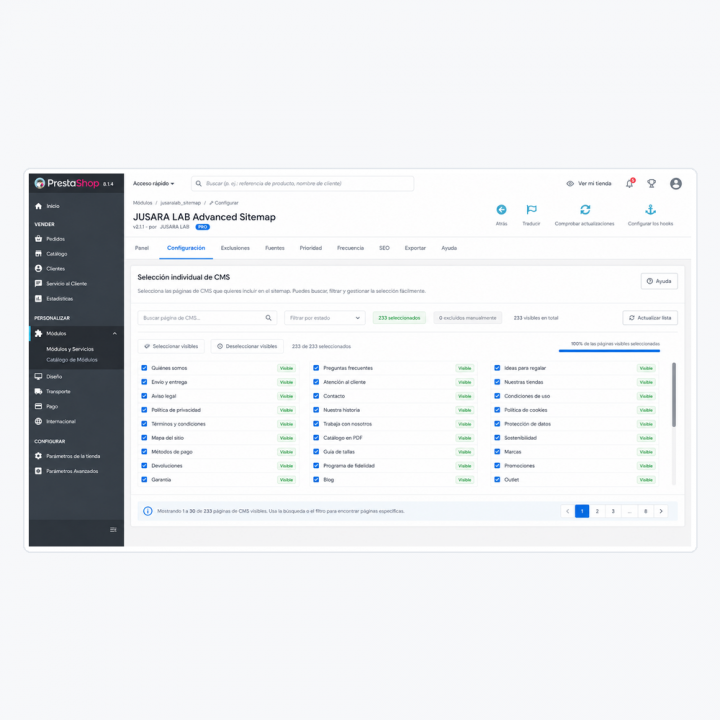Toggle Ideas para regalar checkbox
The height and width of the screenshot is (720, 720).
click(497, 368)
